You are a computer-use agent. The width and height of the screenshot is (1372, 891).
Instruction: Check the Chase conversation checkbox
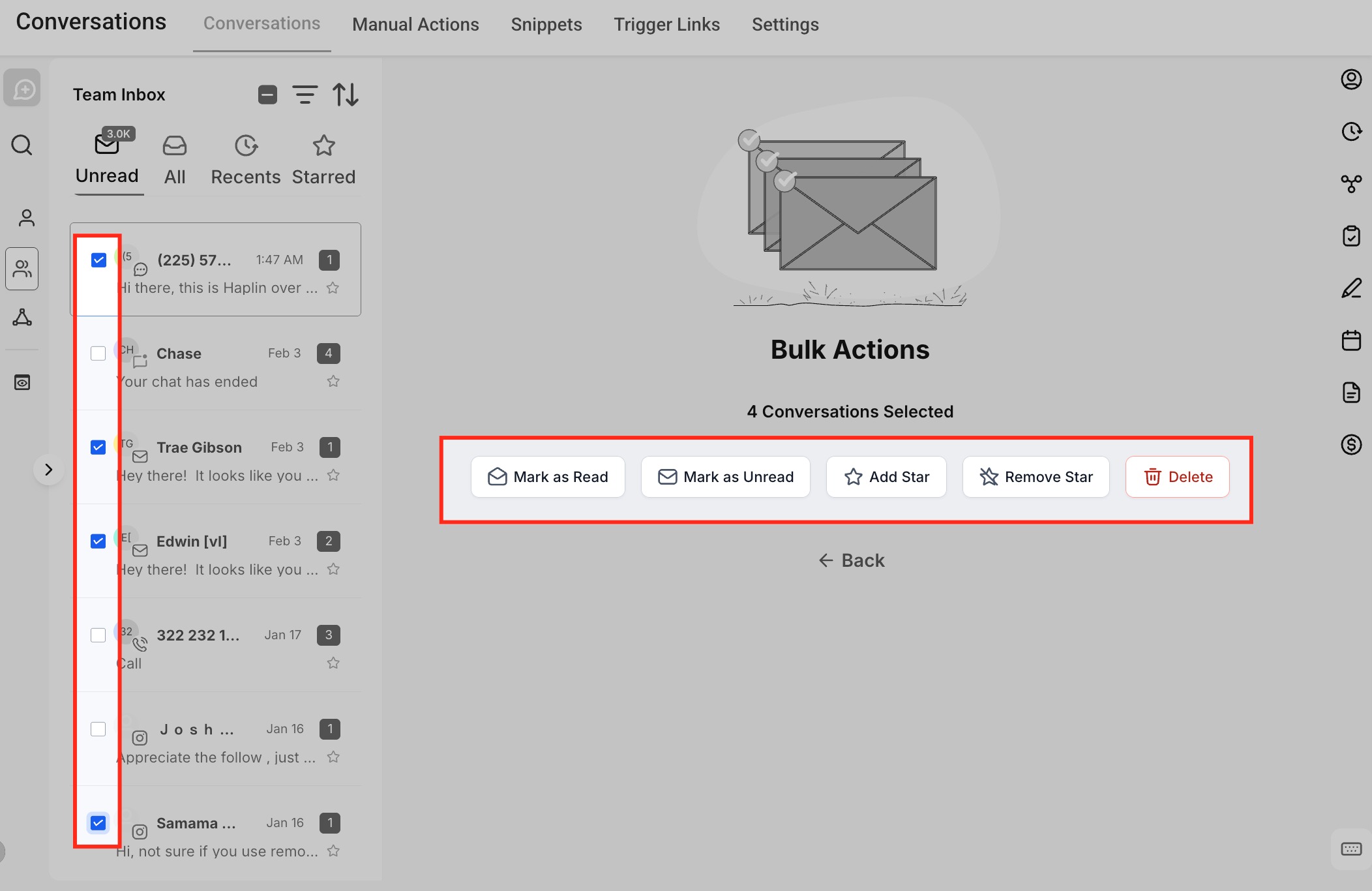(x=98, y=354)
